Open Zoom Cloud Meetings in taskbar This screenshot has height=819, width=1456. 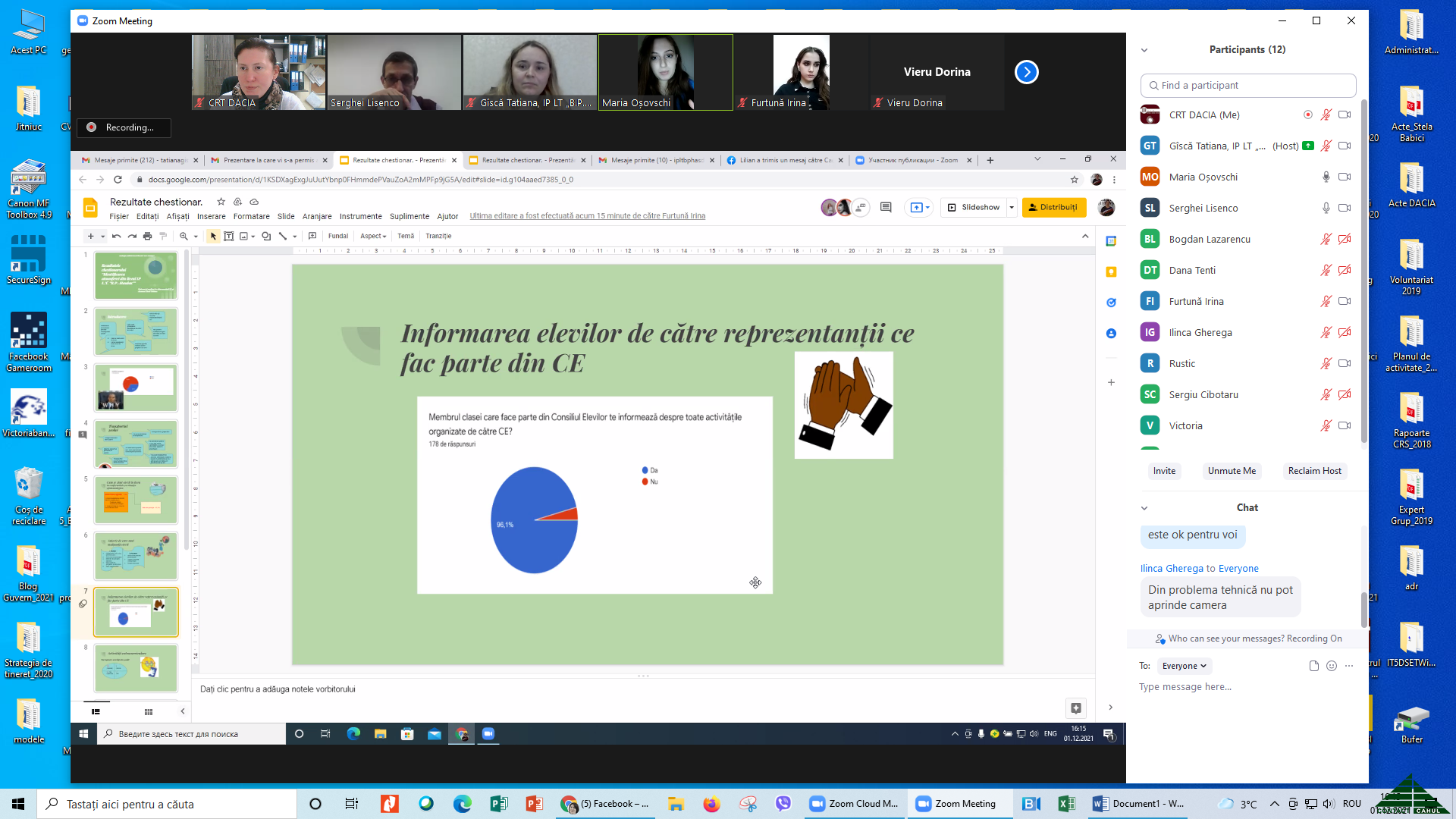[853, 804]
